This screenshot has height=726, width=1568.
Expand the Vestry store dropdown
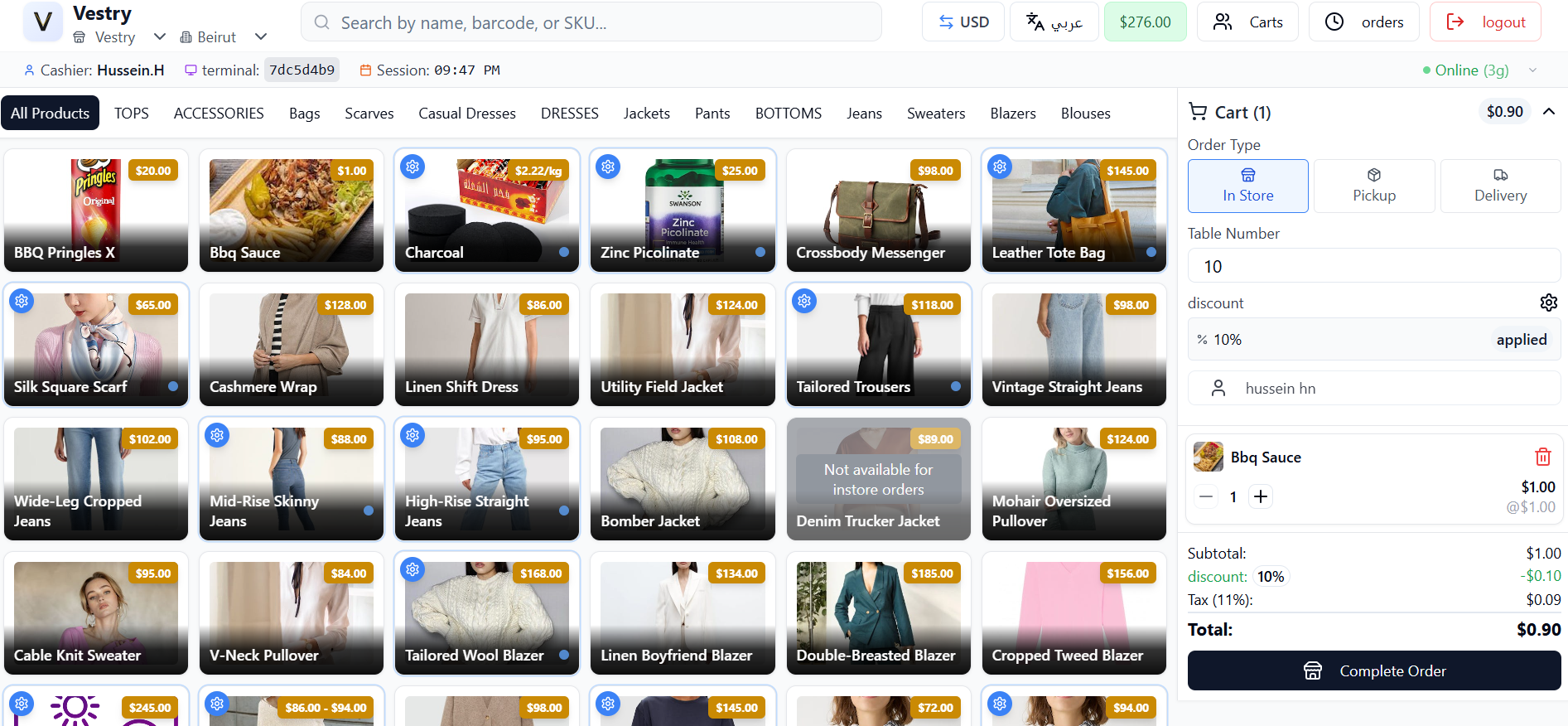click(160, 36)
